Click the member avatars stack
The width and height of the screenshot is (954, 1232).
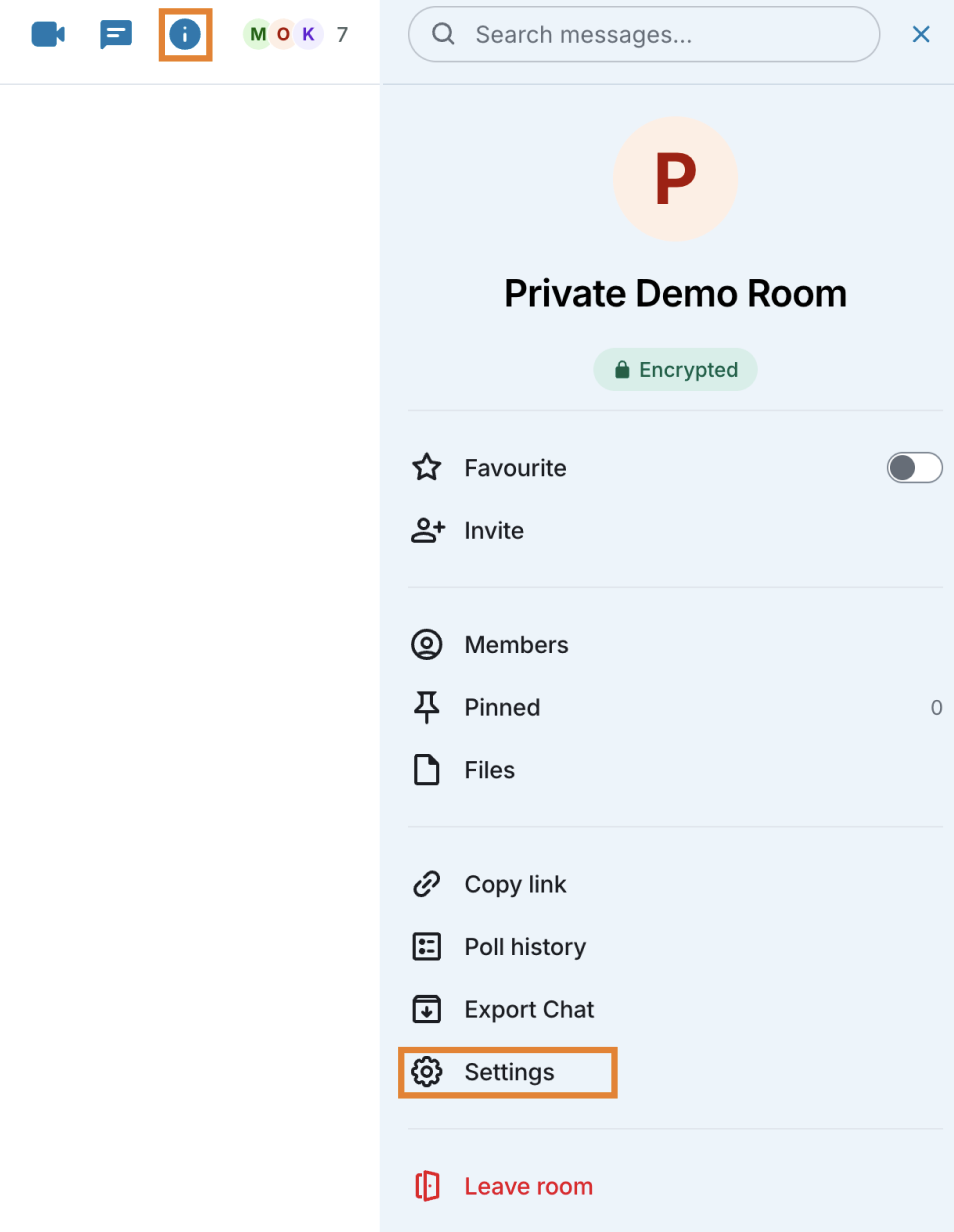pyautogui.click(x=284, y=35)
